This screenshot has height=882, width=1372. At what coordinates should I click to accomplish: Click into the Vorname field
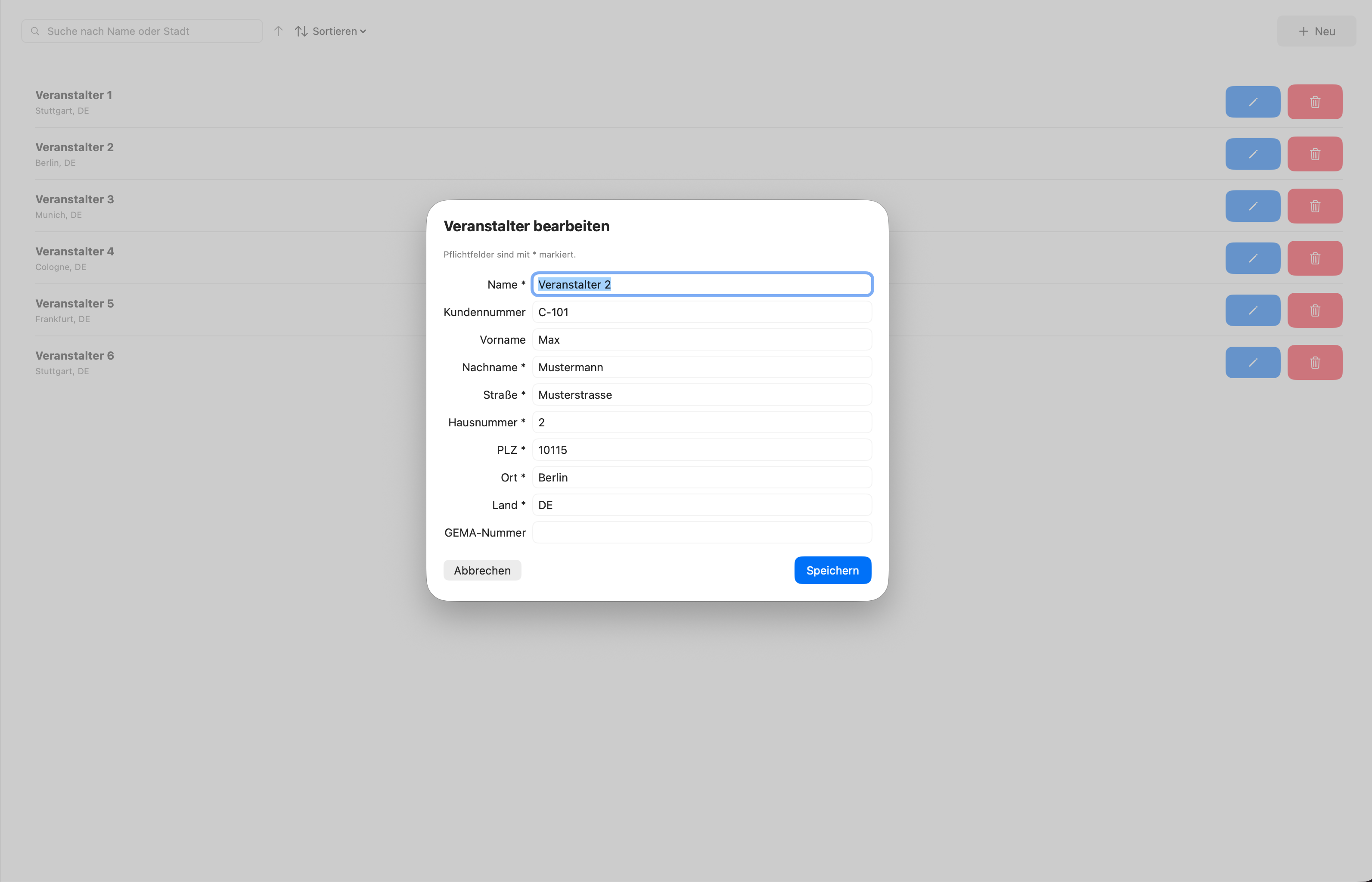click(702, 340)
